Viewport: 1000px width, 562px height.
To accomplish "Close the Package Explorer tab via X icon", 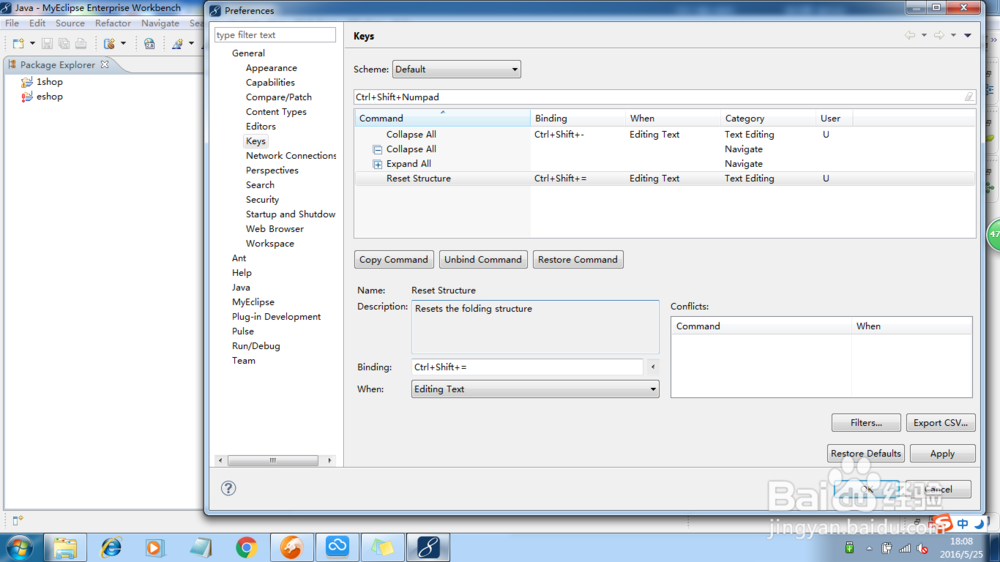I will pyautogui.click(x=105, y=64).
